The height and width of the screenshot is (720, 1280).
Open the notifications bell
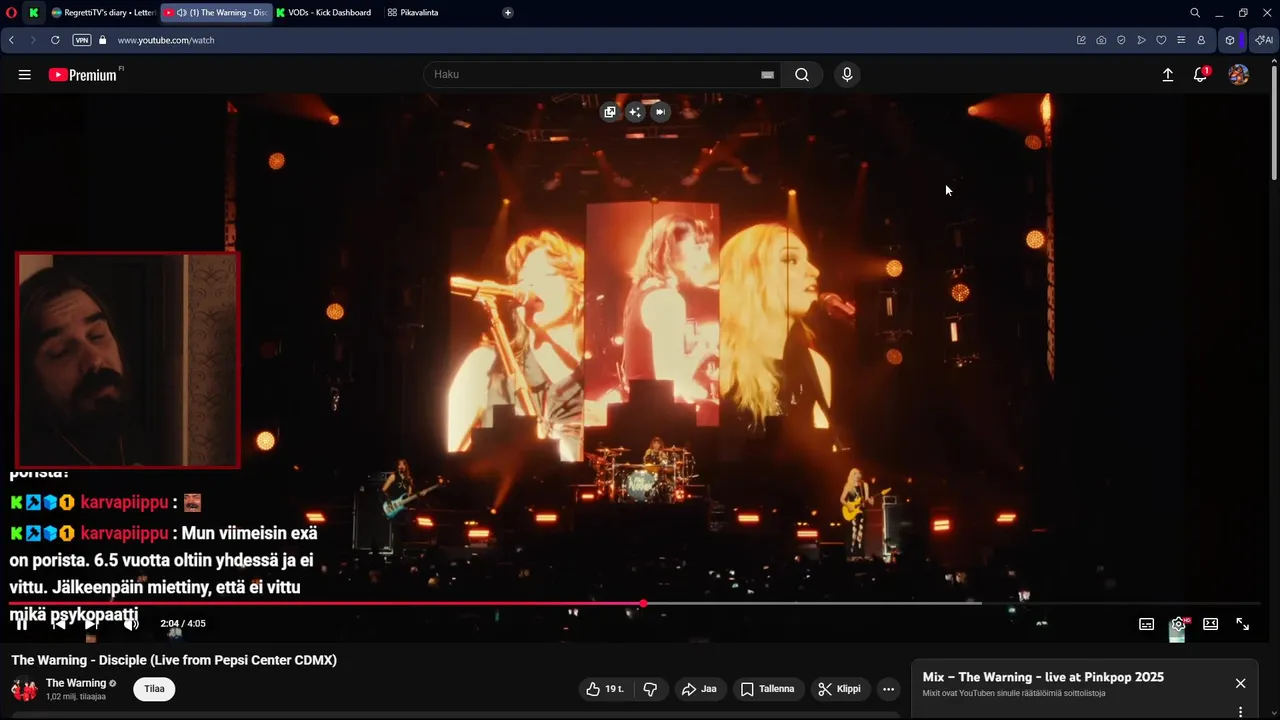point(1201,75)
